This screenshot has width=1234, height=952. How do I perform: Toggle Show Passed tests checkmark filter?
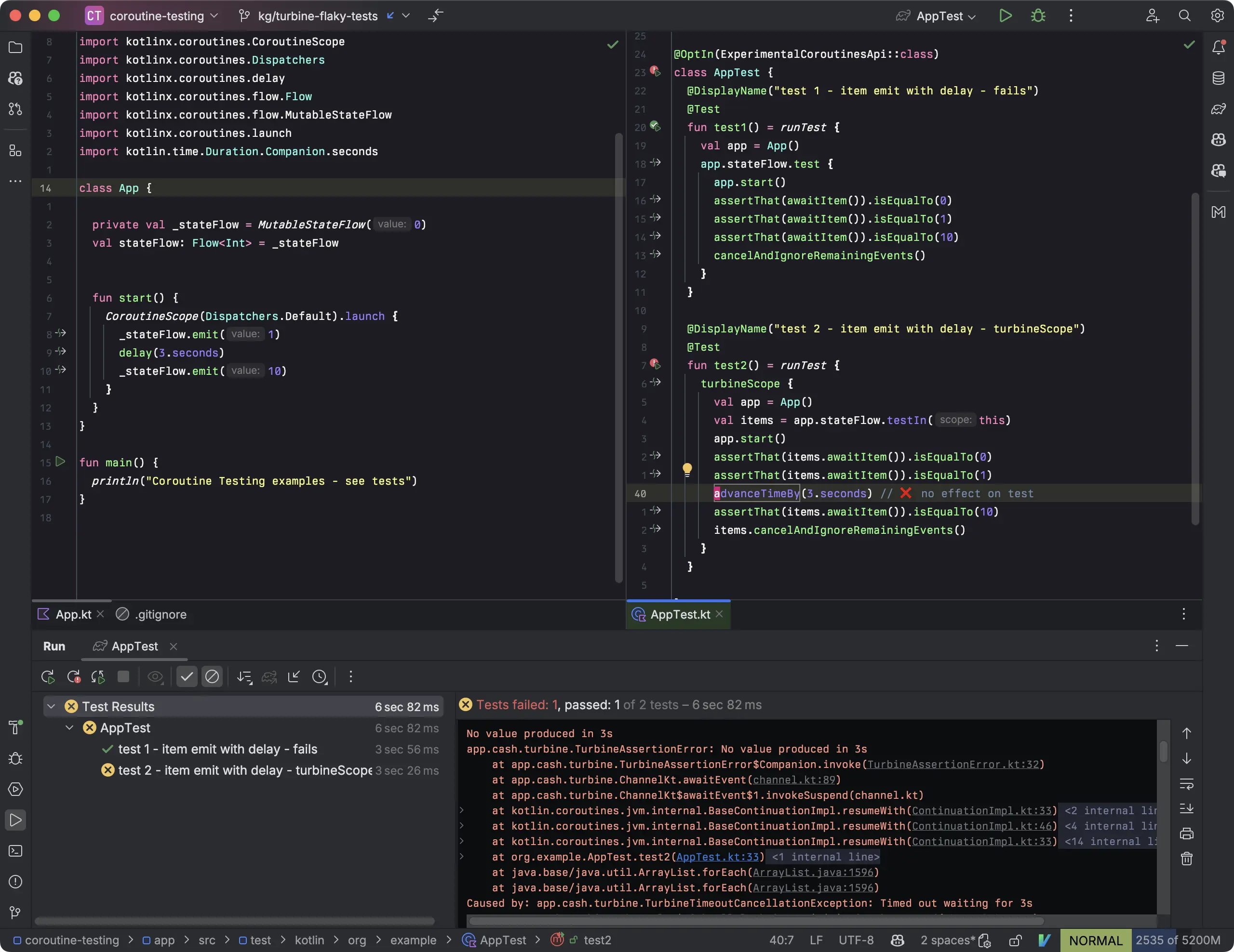[x=187, y=676]
